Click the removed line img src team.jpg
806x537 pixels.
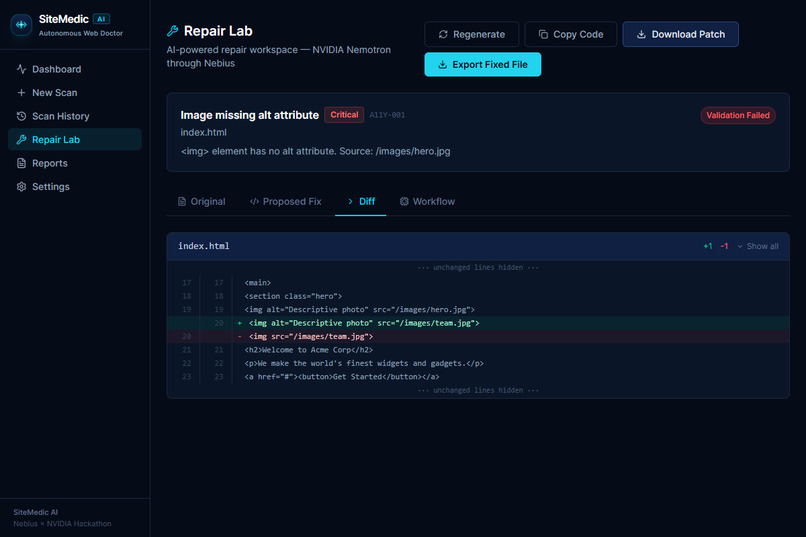(x=478, y=337)
